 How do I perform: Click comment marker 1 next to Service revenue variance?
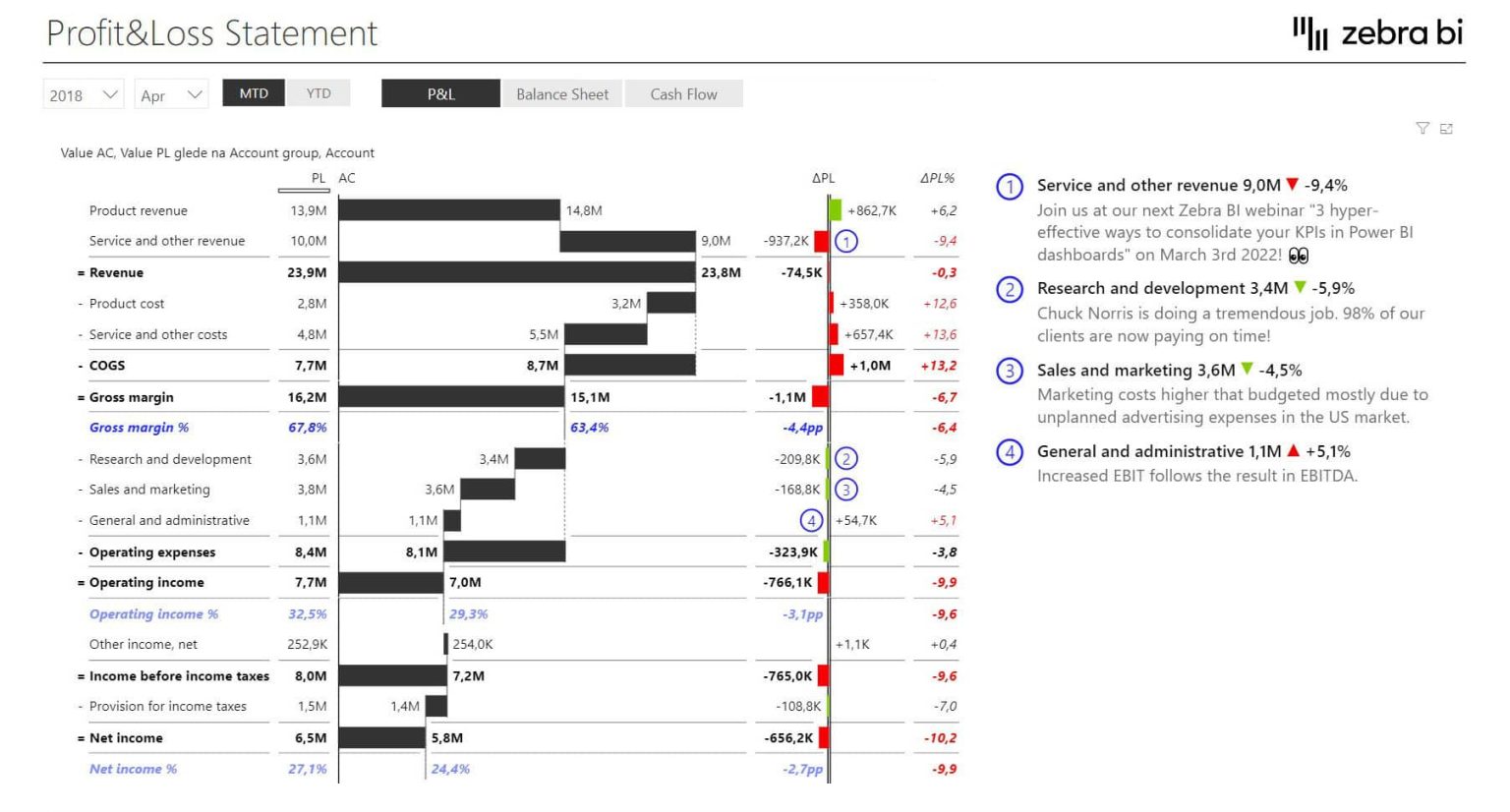pyautogui.click(x=847, y=241)
